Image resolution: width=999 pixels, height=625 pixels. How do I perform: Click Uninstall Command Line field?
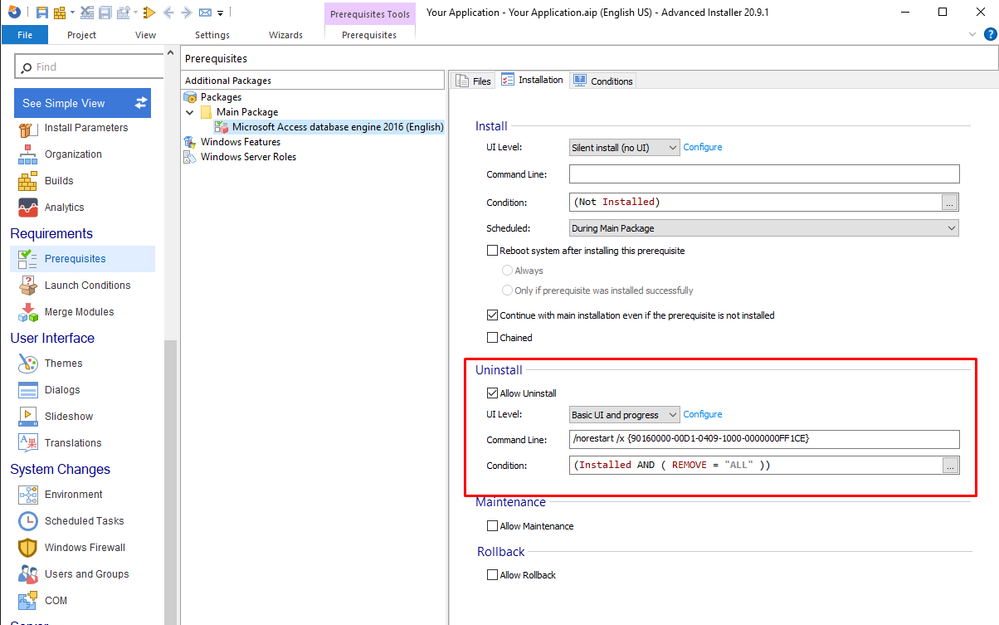(x=764, y=439)
